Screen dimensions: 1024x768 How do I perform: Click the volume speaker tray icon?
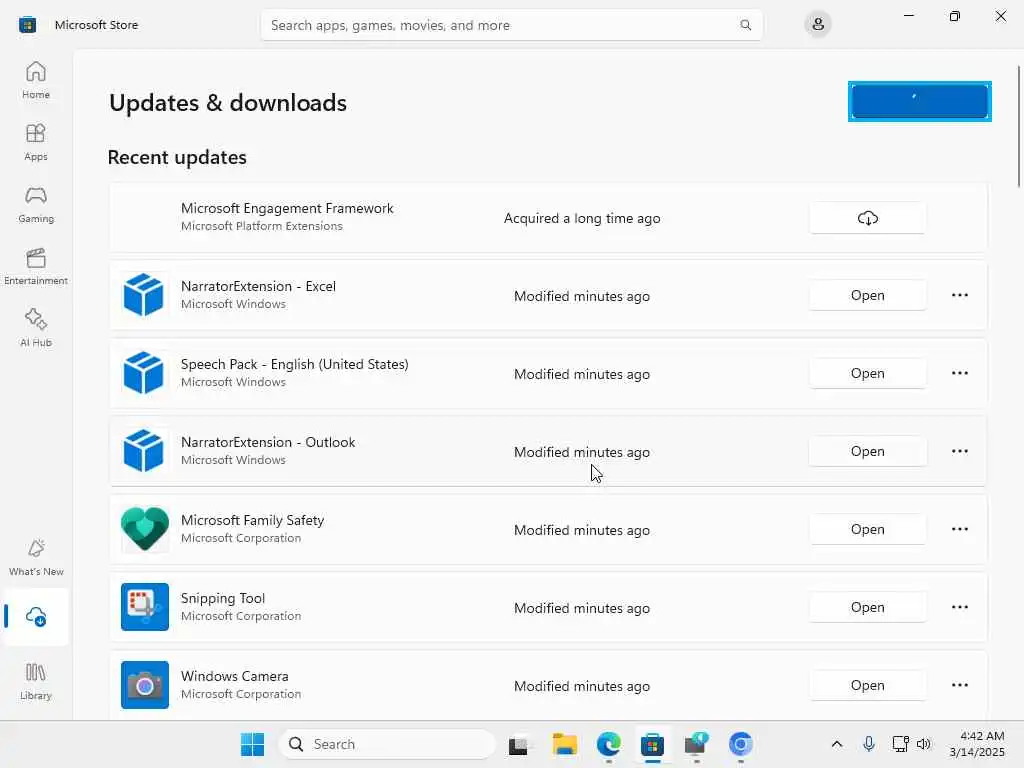[923, 744]
